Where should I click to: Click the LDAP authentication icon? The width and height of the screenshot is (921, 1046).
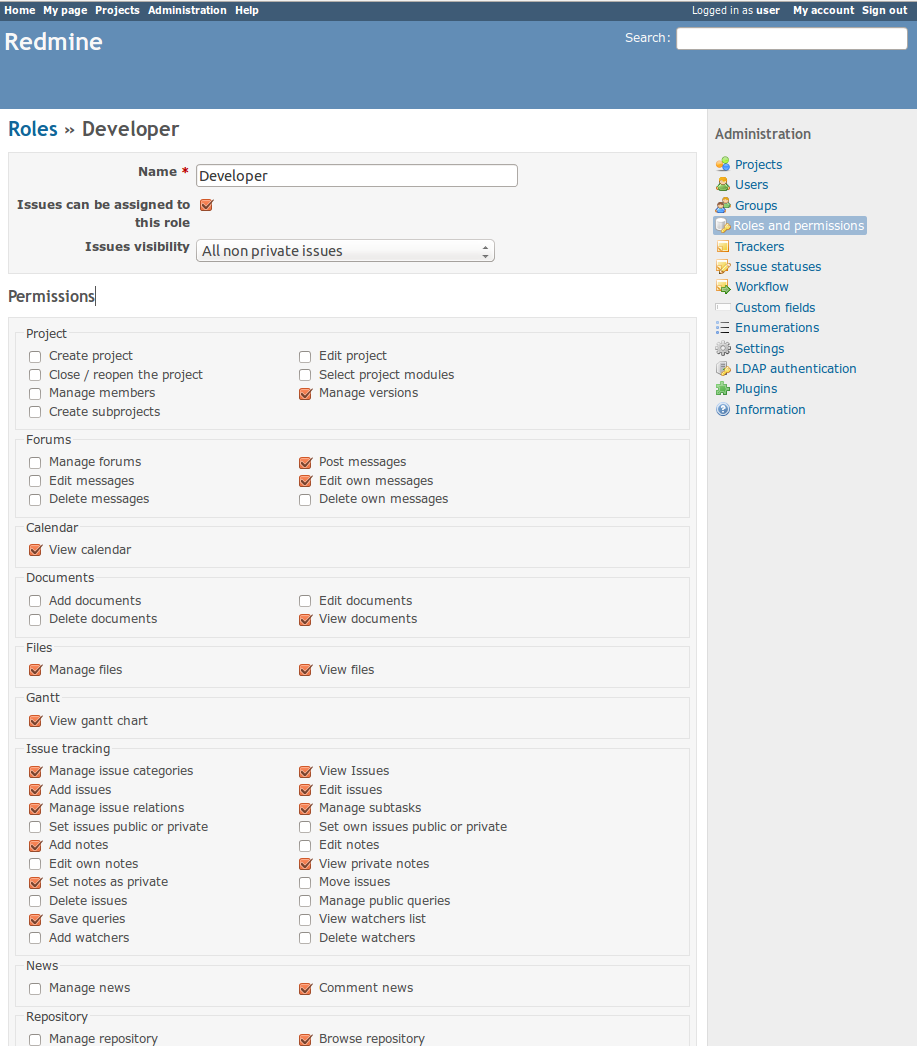coord(723,369)
